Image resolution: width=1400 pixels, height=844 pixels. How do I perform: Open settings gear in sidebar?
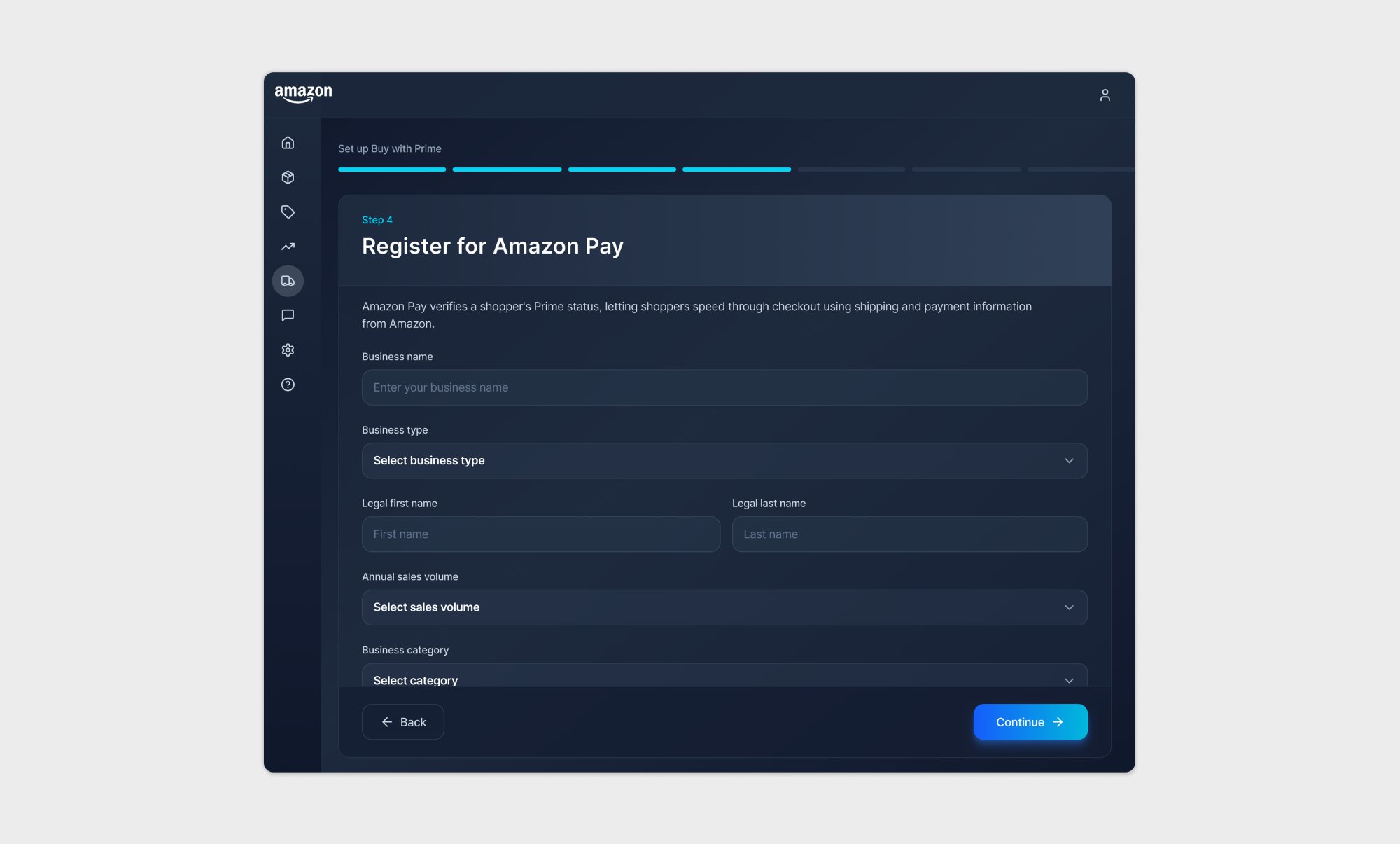coord(288,350)
